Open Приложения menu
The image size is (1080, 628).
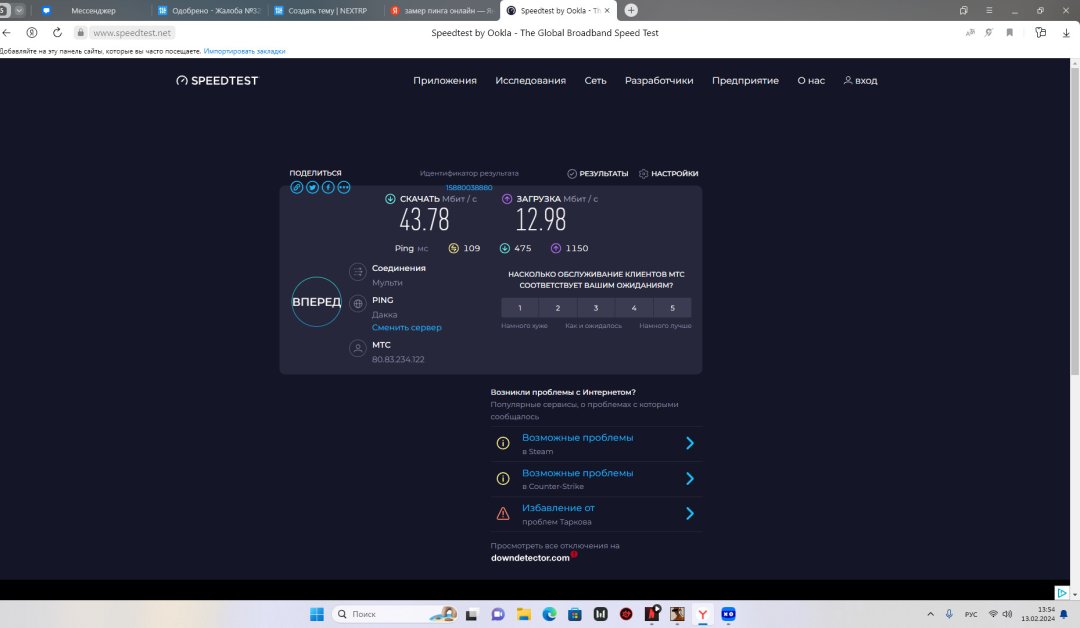click(445, 81)
